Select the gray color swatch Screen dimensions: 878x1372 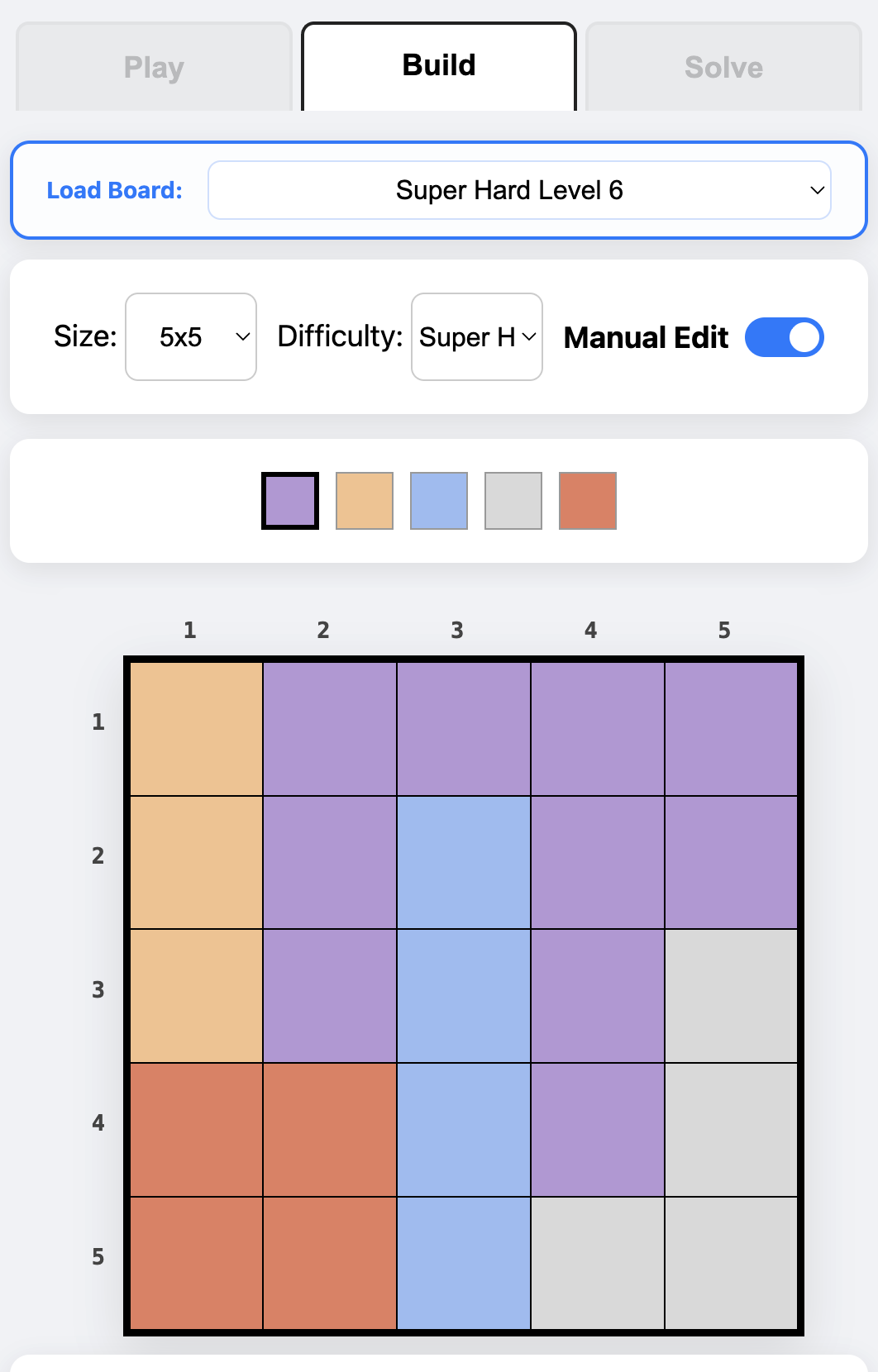pos(513,501)
